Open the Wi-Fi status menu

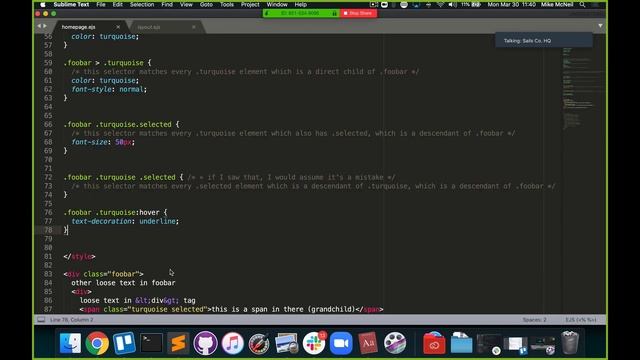coord(440,4)
